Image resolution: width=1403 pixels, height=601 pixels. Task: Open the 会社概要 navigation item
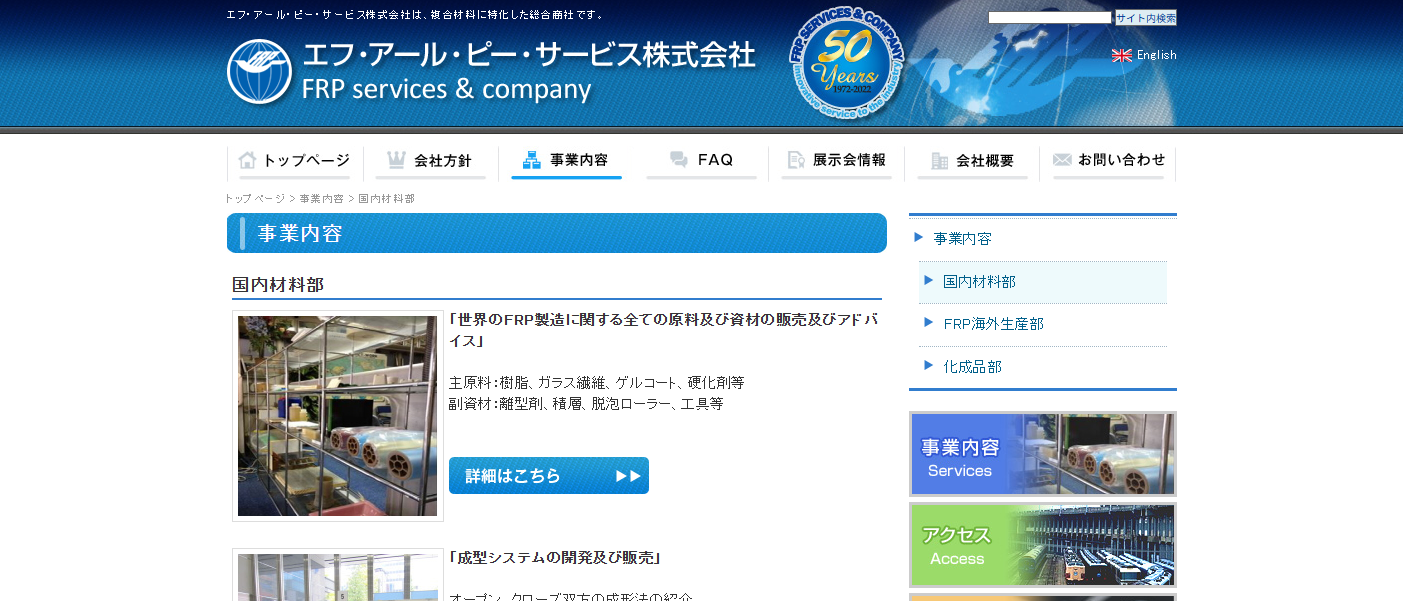click(x=972, y=161)
